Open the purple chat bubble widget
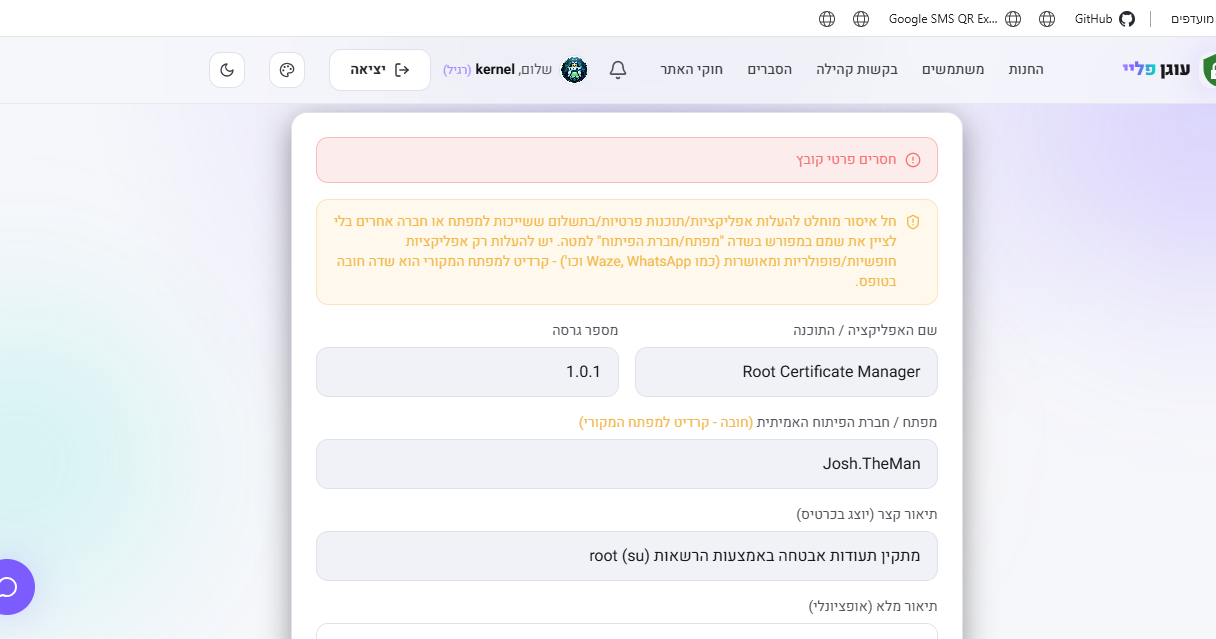The width and height of the screenshot is (1216, 639). click(10, 586)
